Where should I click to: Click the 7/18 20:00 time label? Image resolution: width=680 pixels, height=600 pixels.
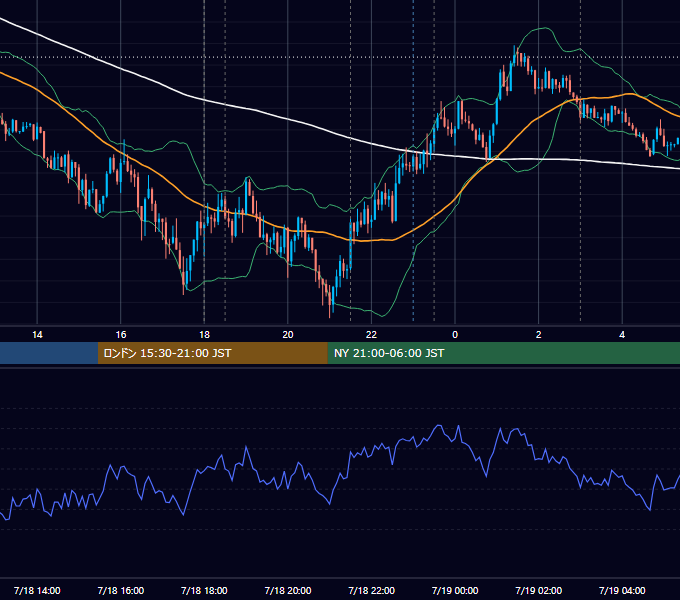(x=288, y=590)
